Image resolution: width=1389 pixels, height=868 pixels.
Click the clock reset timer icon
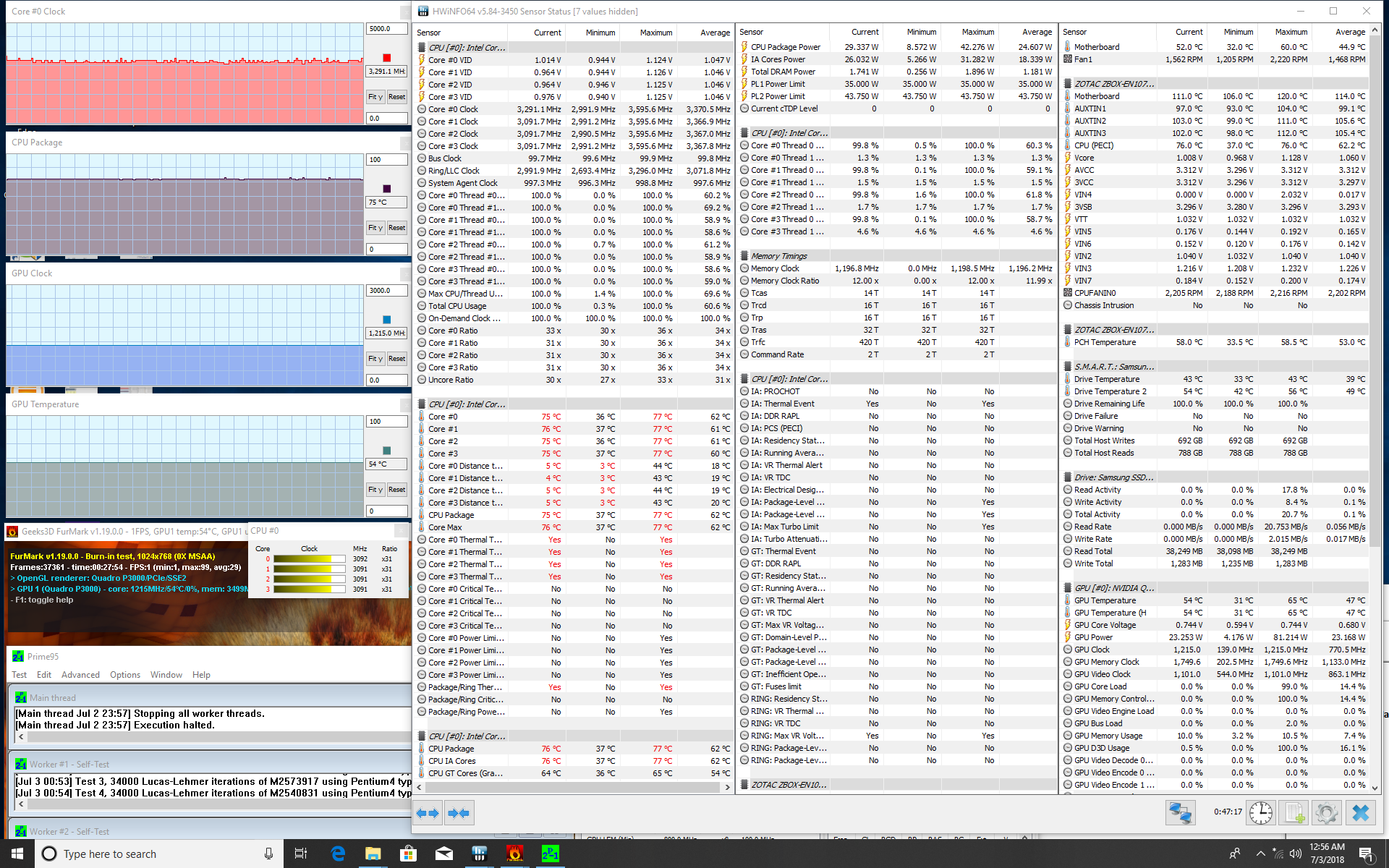(1260, 813)
